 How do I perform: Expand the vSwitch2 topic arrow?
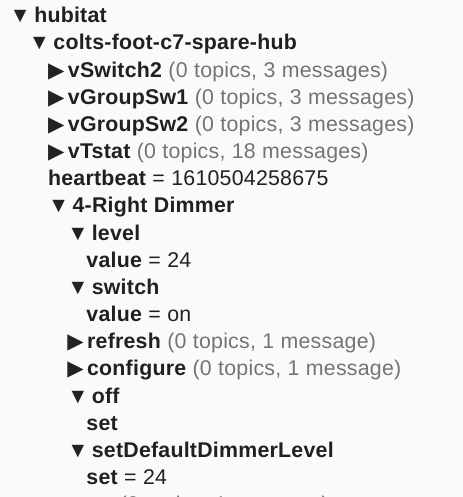tap(56, 71)
